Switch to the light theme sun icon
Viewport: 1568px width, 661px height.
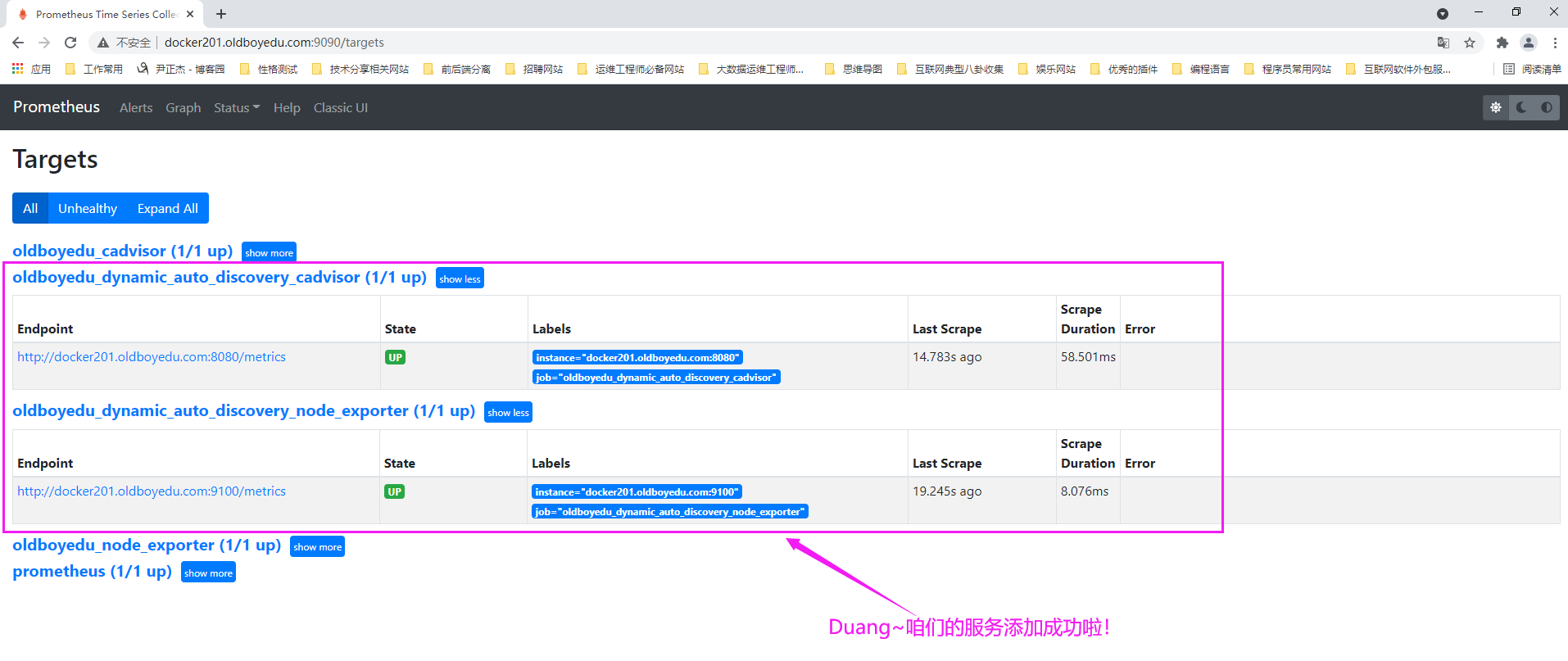1496,107
